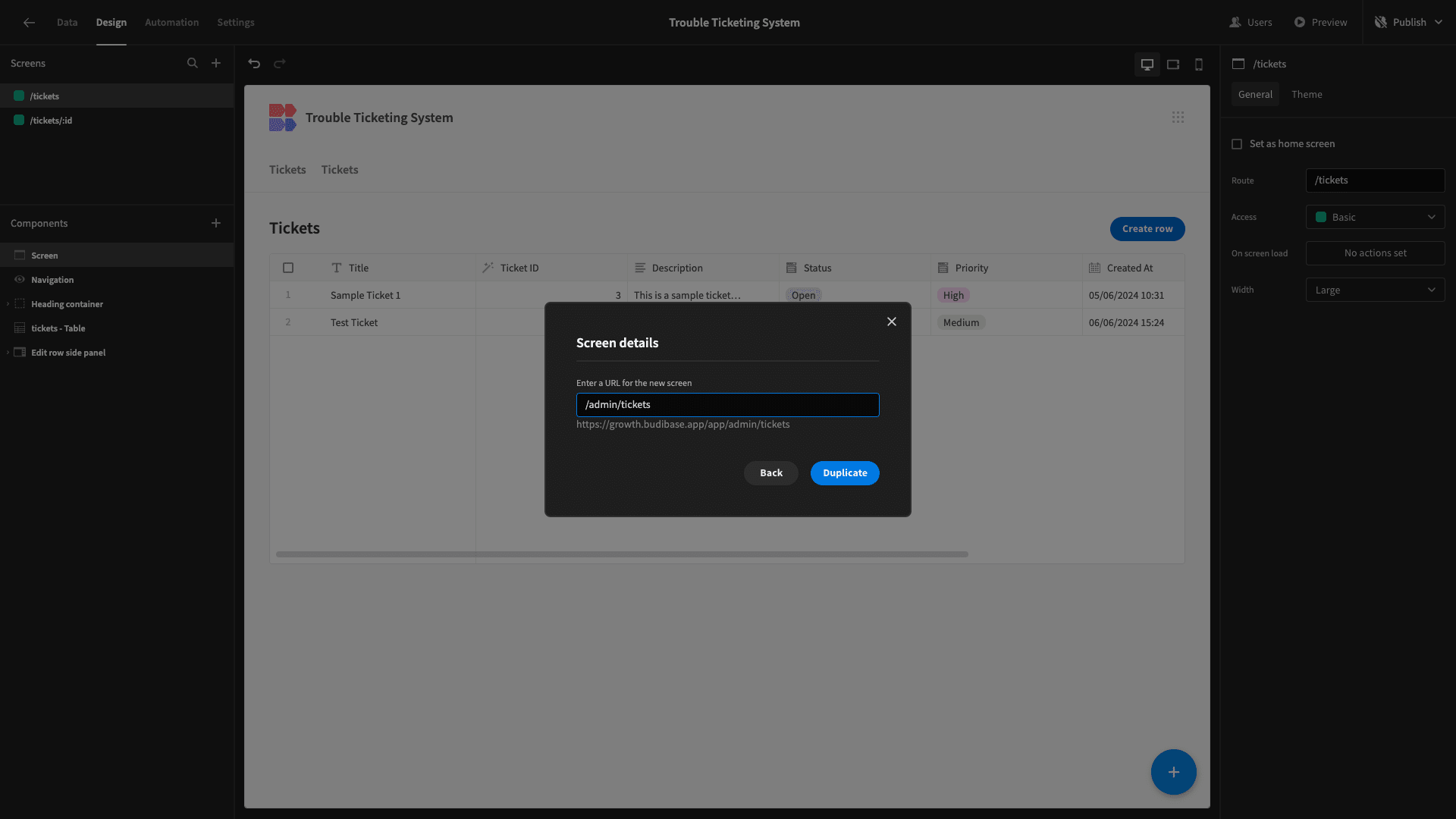
Task: Switch to tablet preview icon
Action: [x=1173, y=64]
